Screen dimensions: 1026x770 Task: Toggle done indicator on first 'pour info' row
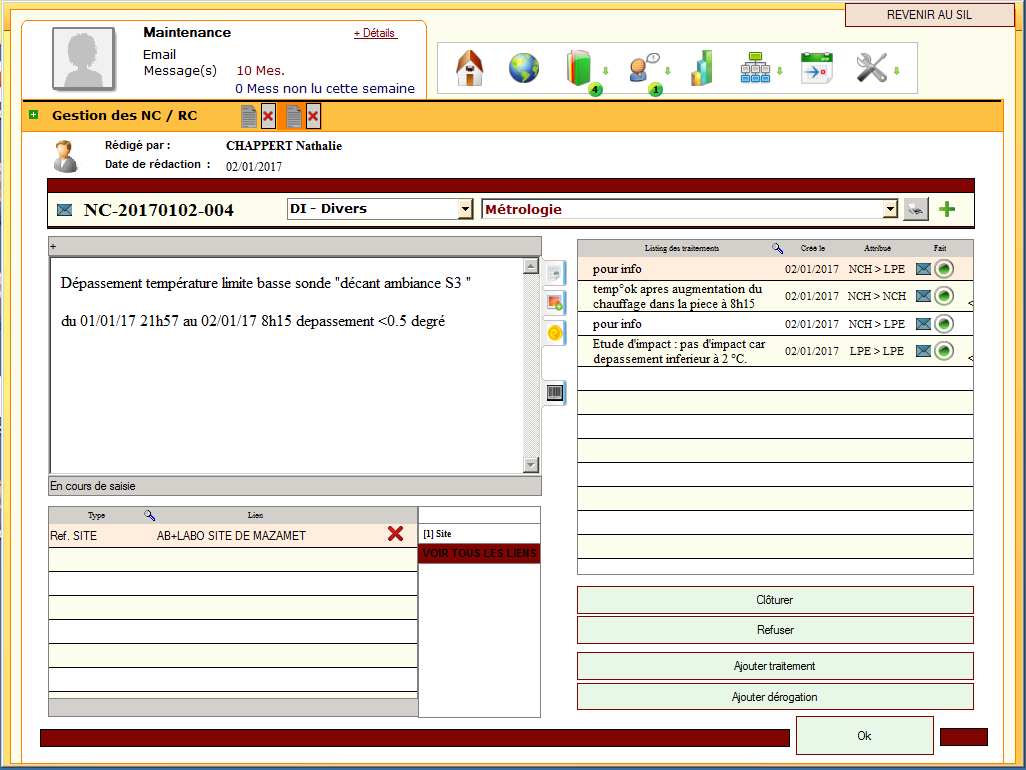coord(943,269)
